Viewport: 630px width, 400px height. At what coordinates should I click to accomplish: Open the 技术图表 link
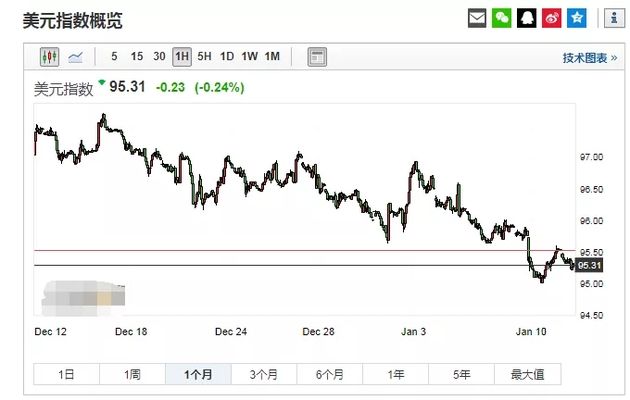click(589, 58)
